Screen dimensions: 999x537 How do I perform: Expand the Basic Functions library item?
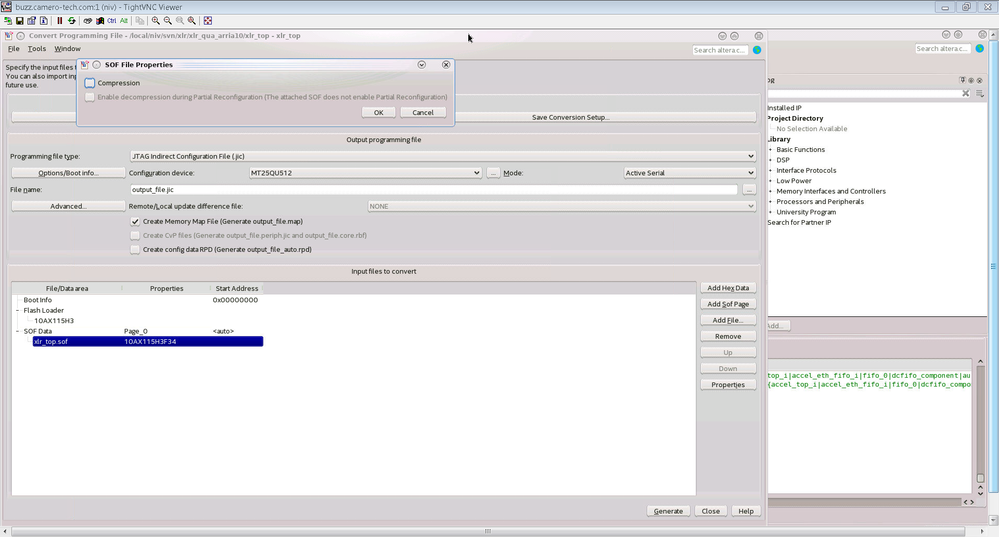(771, 150)
